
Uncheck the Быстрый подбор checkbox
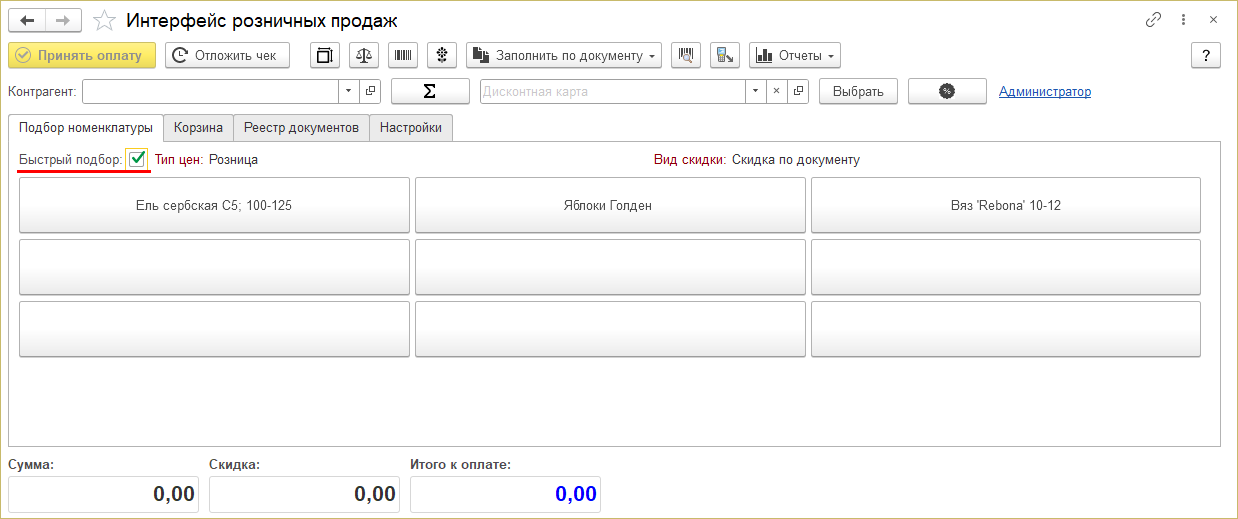click(x=137, y=159)
